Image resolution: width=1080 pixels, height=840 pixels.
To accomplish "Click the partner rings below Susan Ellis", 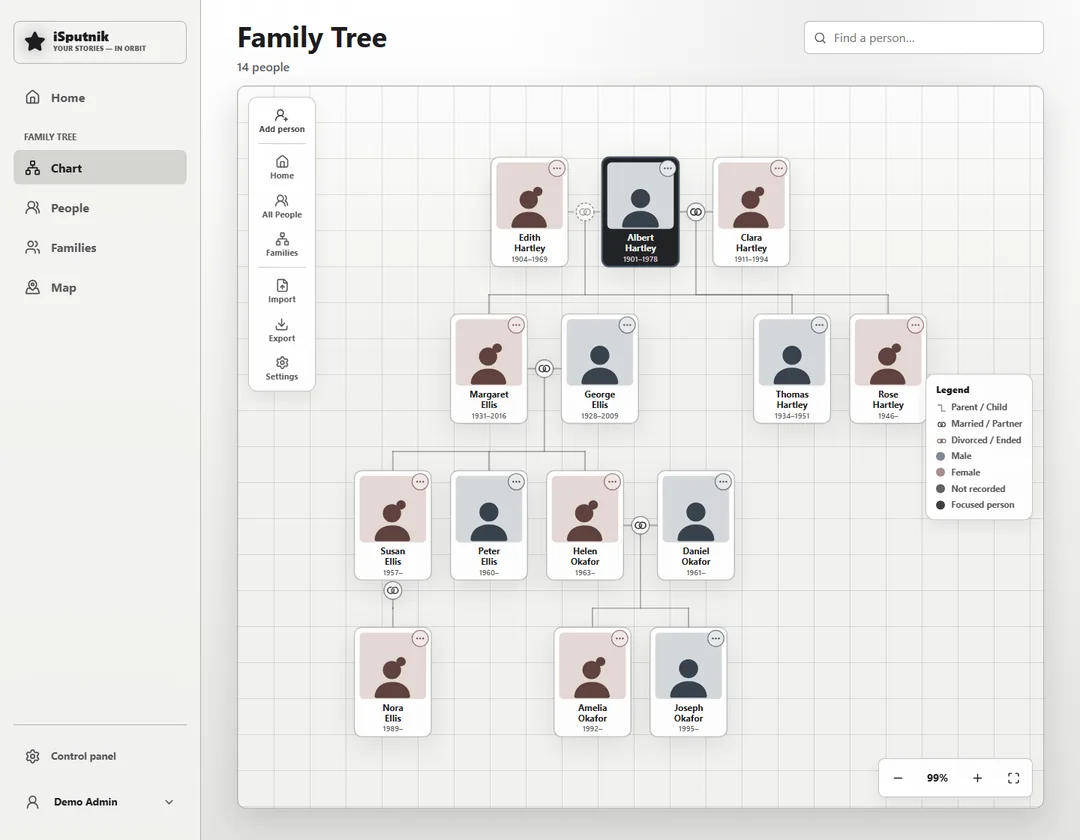I will coord(393,590).
